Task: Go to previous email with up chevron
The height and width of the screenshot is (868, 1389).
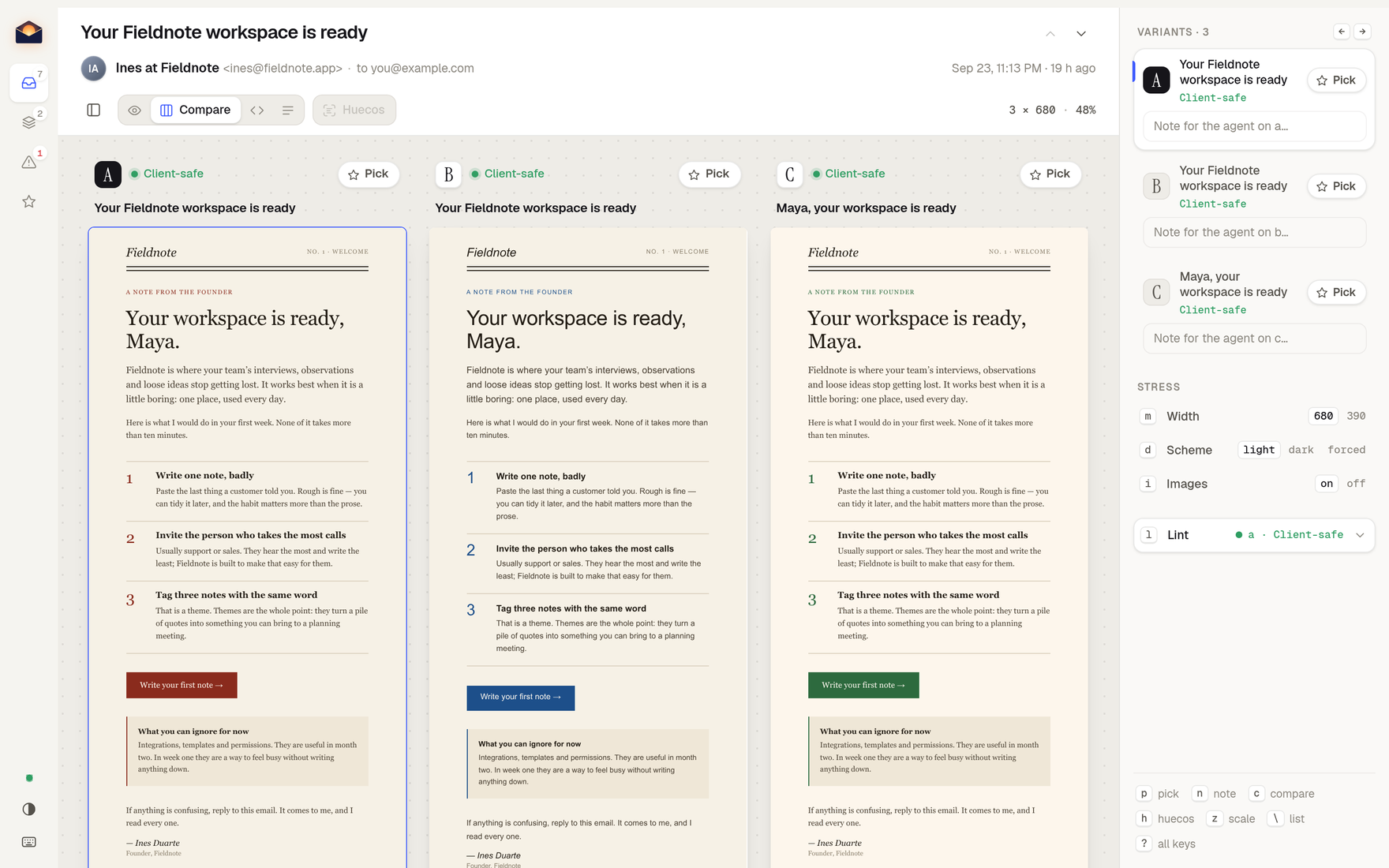Action: pos(1050,33)
